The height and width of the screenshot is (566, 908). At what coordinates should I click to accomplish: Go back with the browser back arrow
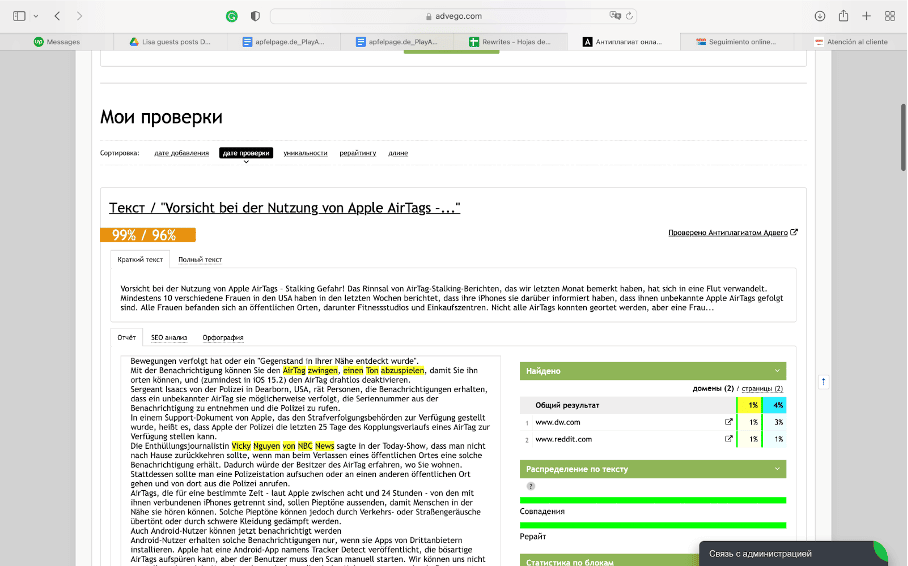tap(57, 16)
